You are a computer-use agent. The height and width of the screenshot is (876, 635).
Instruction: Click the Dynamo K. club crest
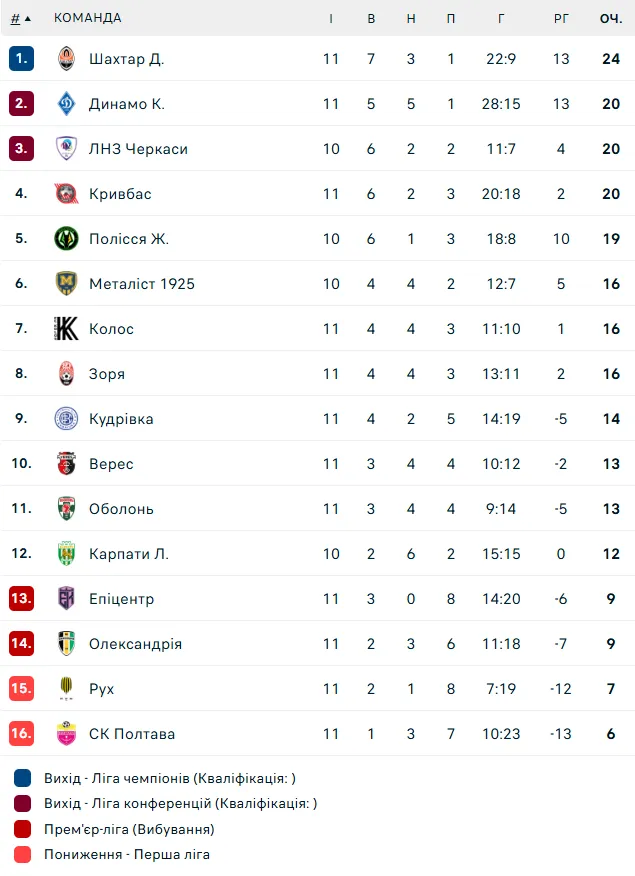coord(66,104)
